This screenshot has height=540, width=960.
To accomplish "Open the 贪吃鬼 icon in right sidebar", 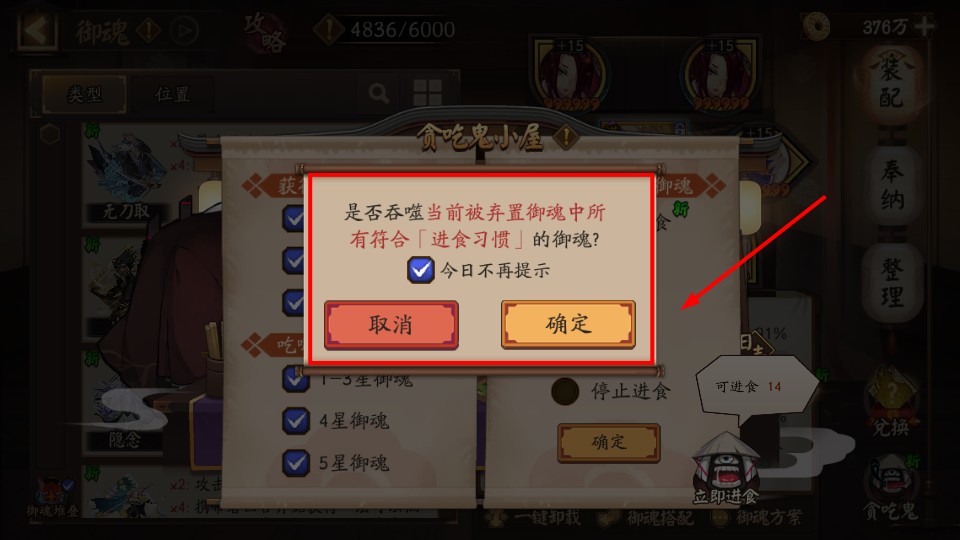I will pyautogui.click(x=891, y=487).
